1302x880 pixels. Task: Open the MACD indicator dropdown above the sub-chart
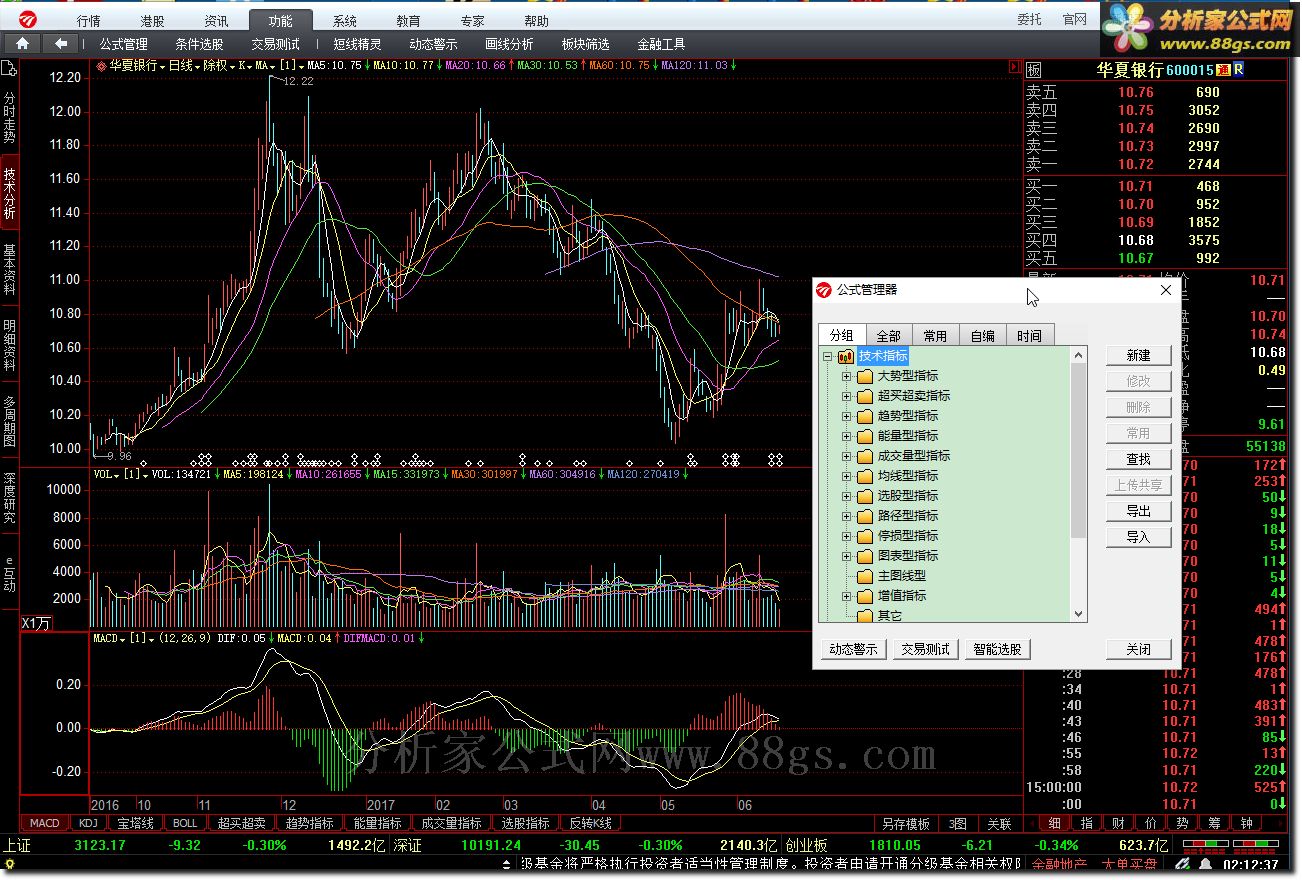[x=109, y=637]
